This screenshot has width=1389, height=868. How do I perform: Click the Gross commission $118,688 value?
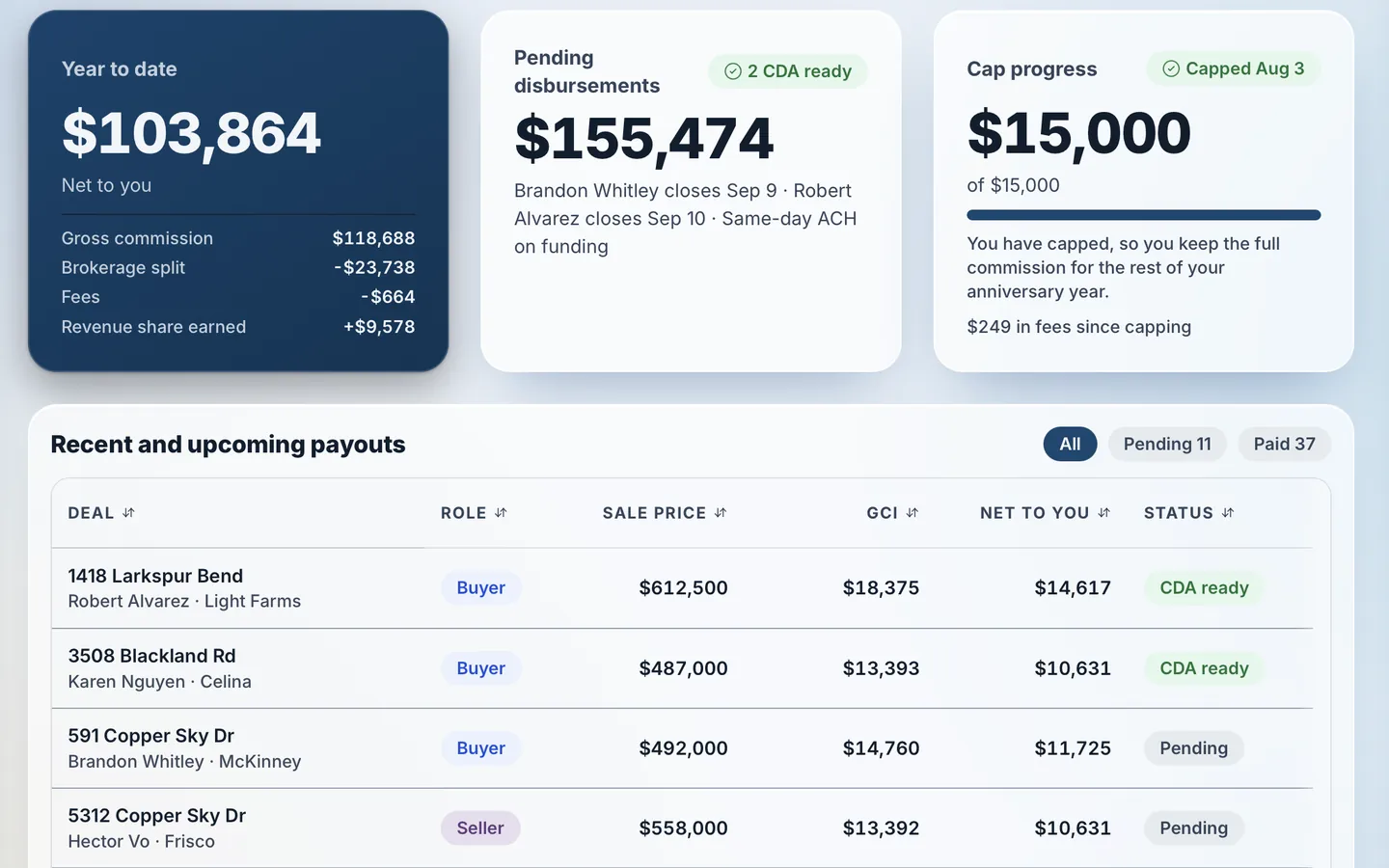coord(373,238)
